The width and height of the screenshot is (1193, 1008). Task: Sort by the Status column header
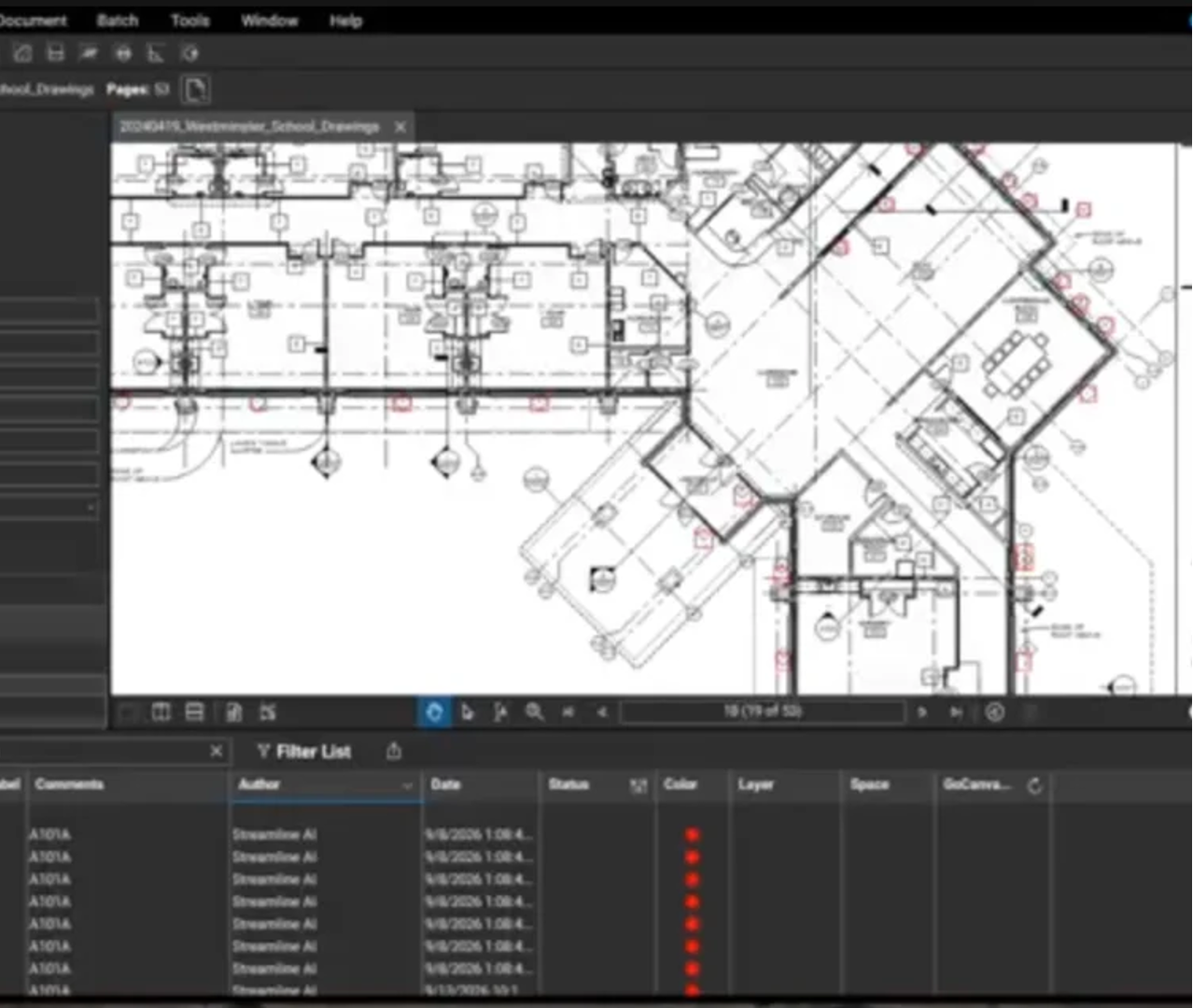pyautogui.click(x=568, y=784)
